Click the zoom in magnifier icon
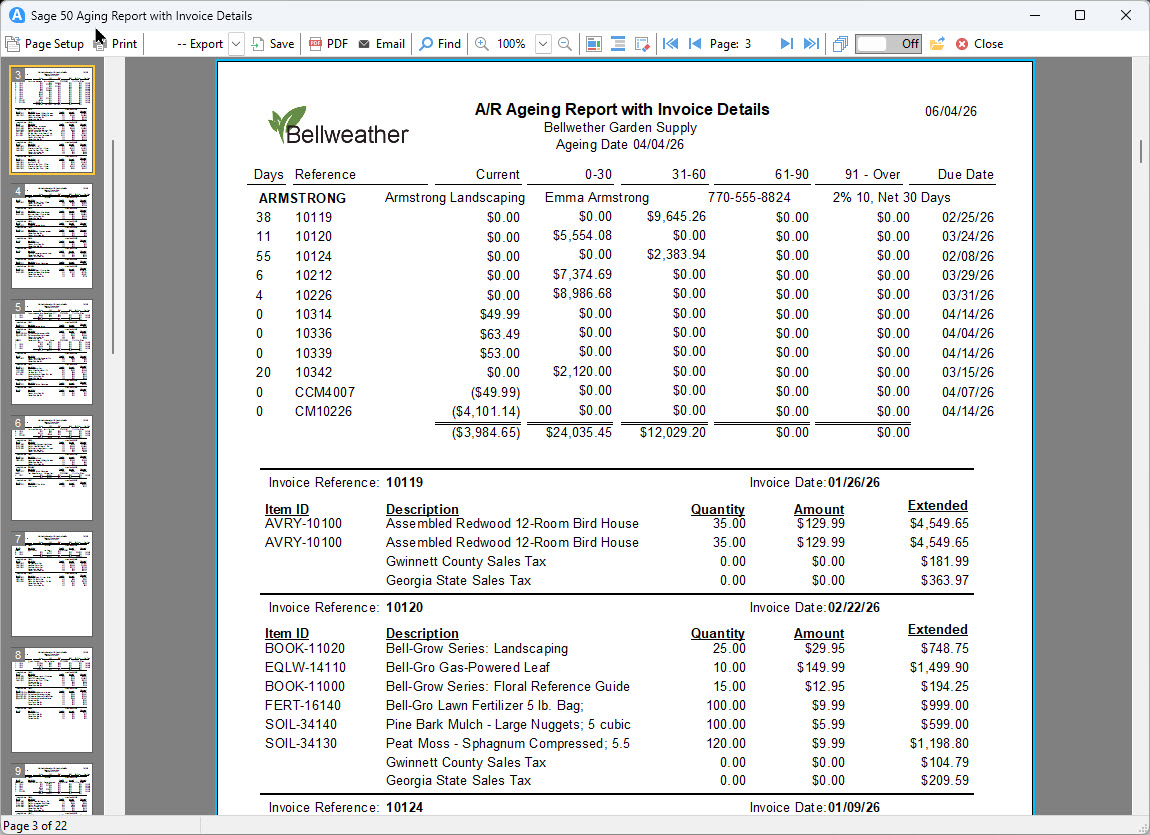Viewport: 1150px width, 835px height. point(482,44)
